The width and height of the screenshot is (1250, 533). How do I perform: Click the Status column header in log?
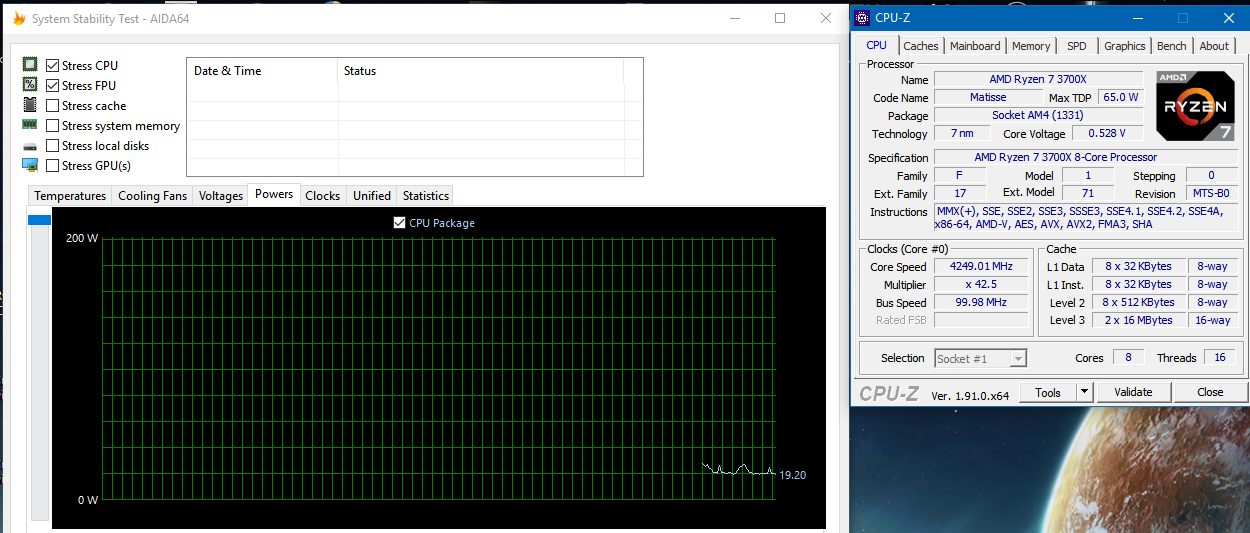(481, 71)
